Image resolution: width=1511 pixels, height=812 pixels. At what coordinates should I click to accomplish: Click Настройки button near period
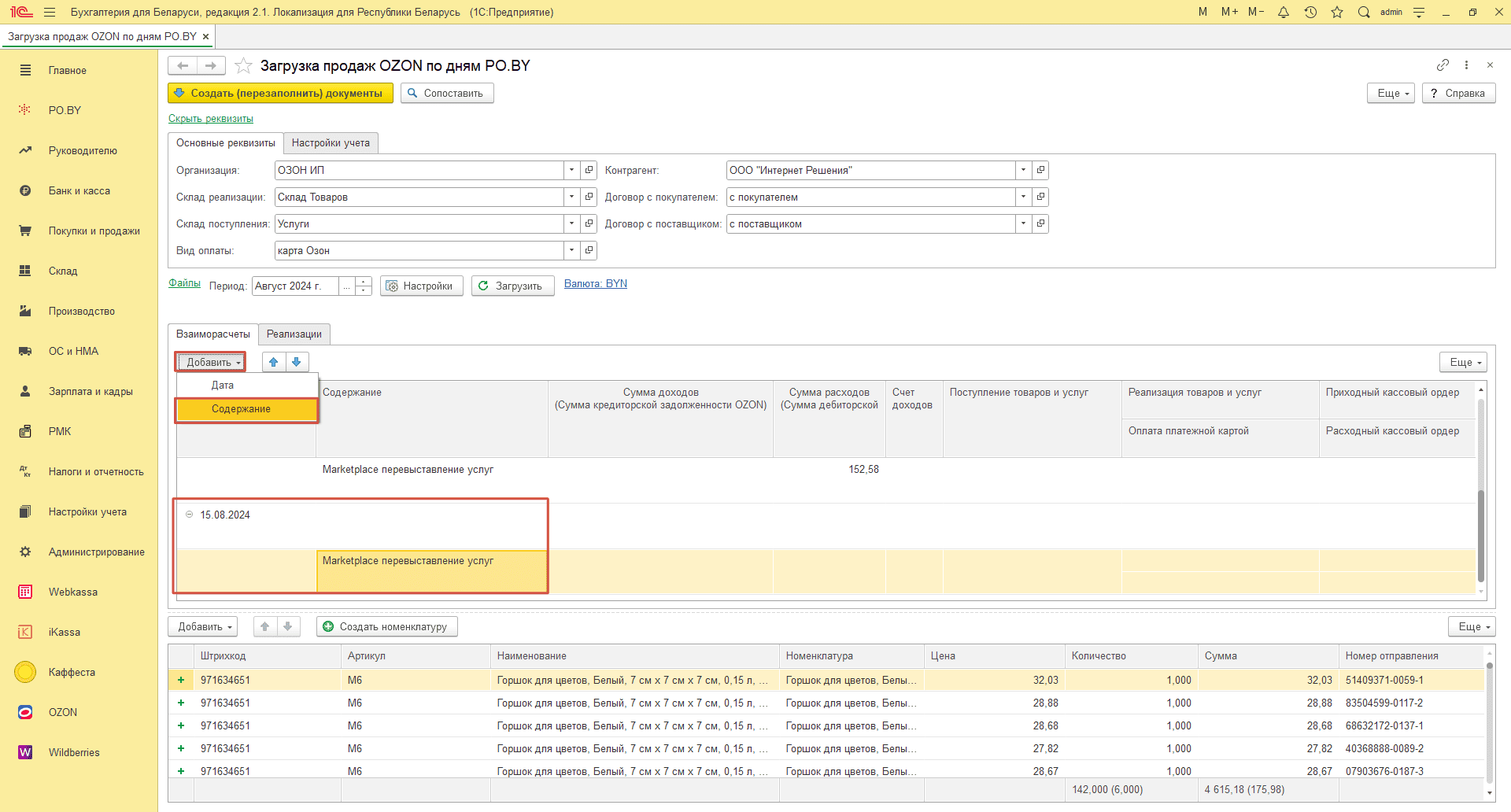[x=421, y=286]
